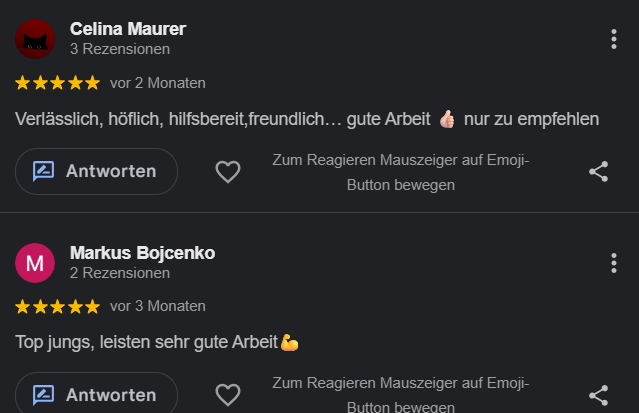Click five-star rating on Markus's review
639x413 pixels.
click(58, 306)
